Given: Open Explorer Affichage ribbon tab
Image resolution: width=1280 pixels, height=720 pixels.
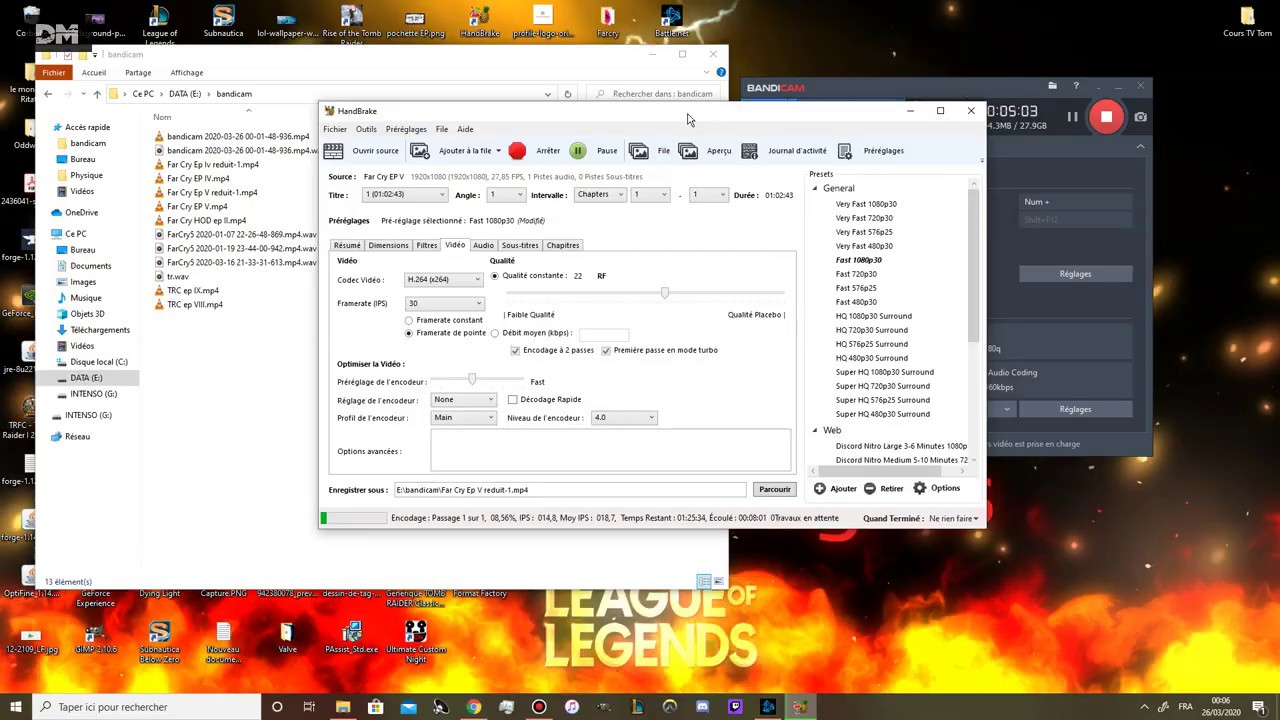Looking at the screenshot, I should (x=187, y=73).
